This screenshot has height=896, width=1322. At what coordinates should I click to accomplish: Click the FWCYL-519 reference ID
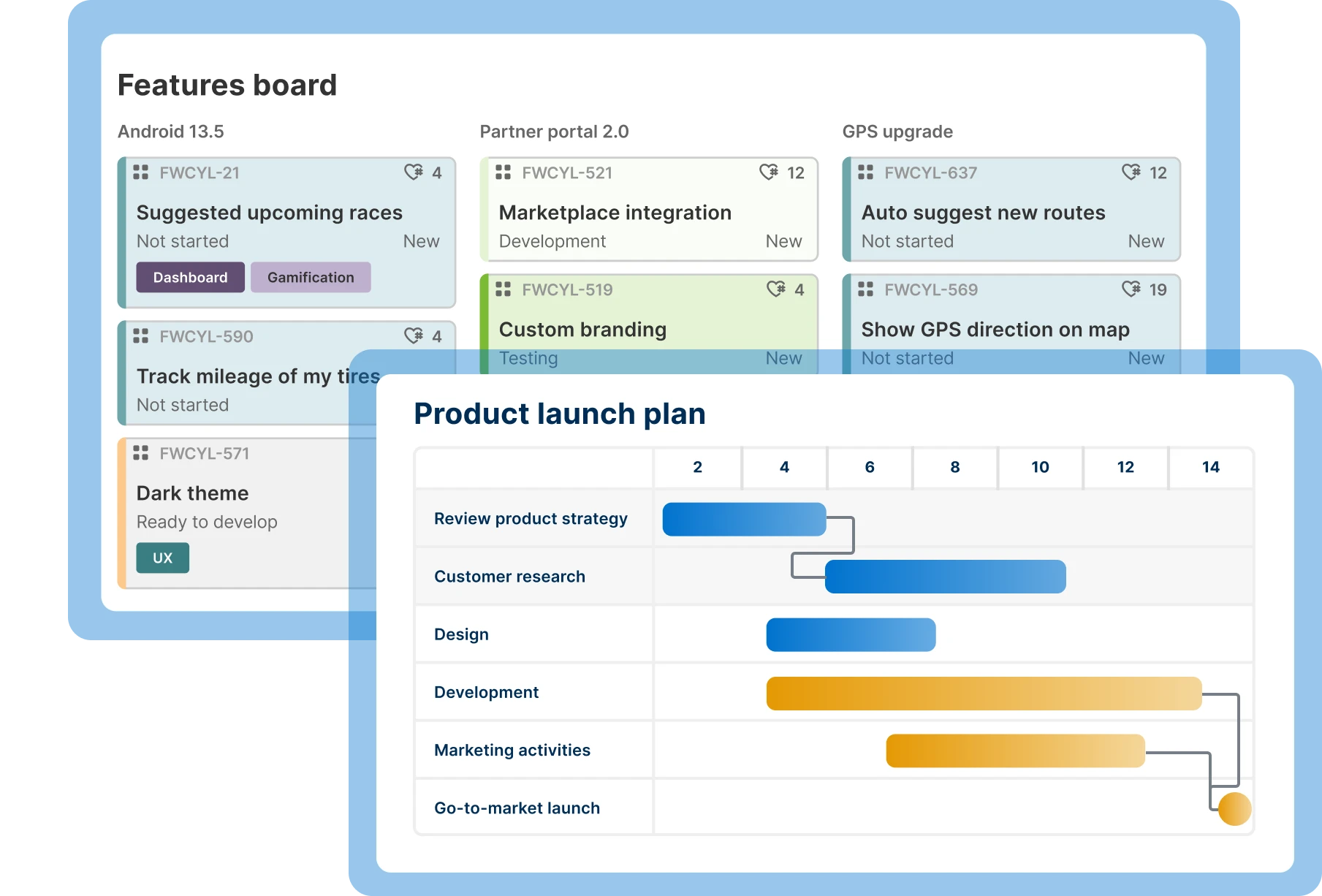[568, 289]
